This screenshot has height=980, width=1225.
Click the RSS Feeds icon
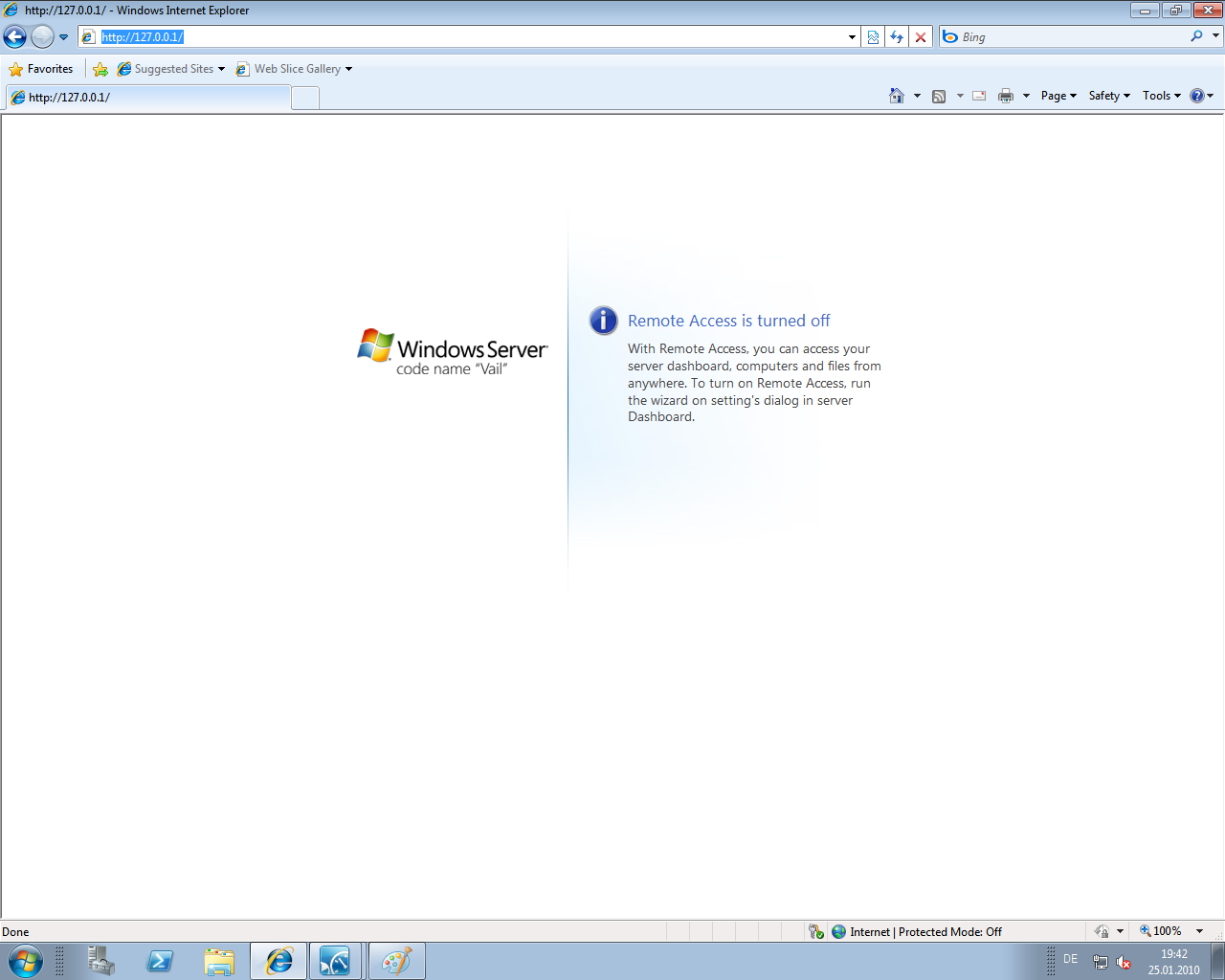939,96
